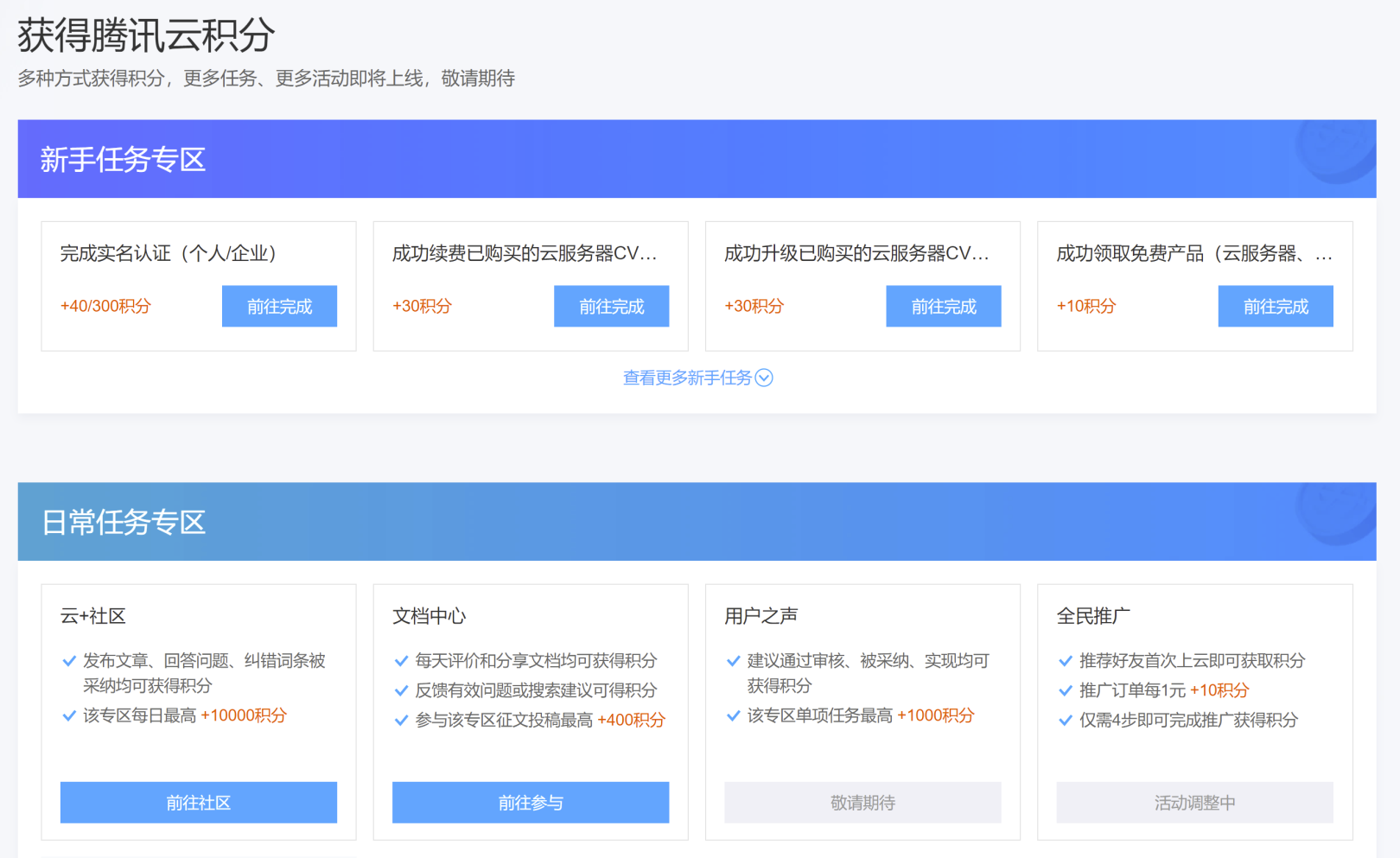This screenshot has width=1400, height=858.
Task: Click the +40/300积分 reward text
Action: click(105, 306)
